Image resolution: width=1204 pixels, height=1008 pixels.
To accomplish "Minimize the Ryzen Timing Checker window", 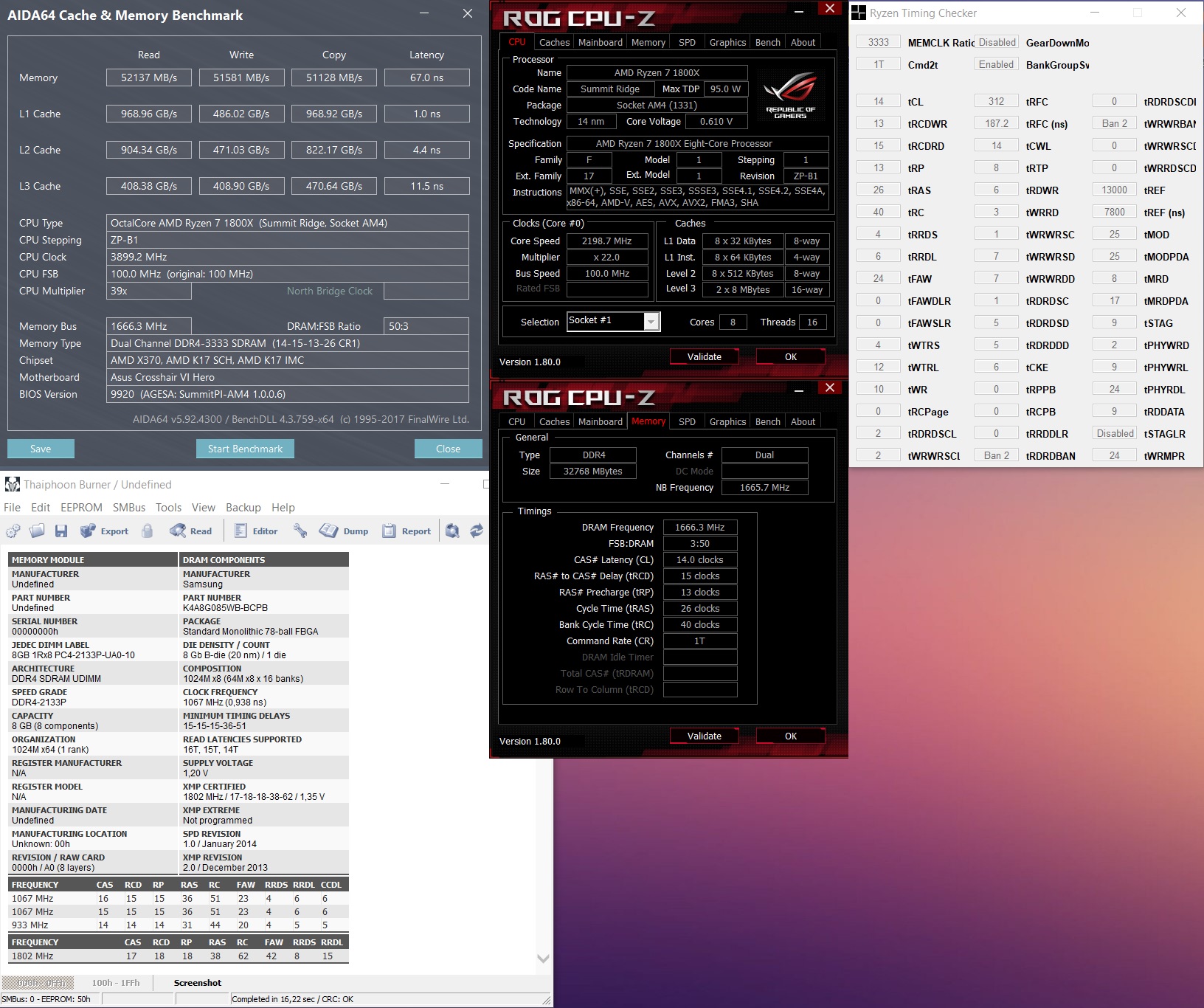I will tap(1095, 13).
